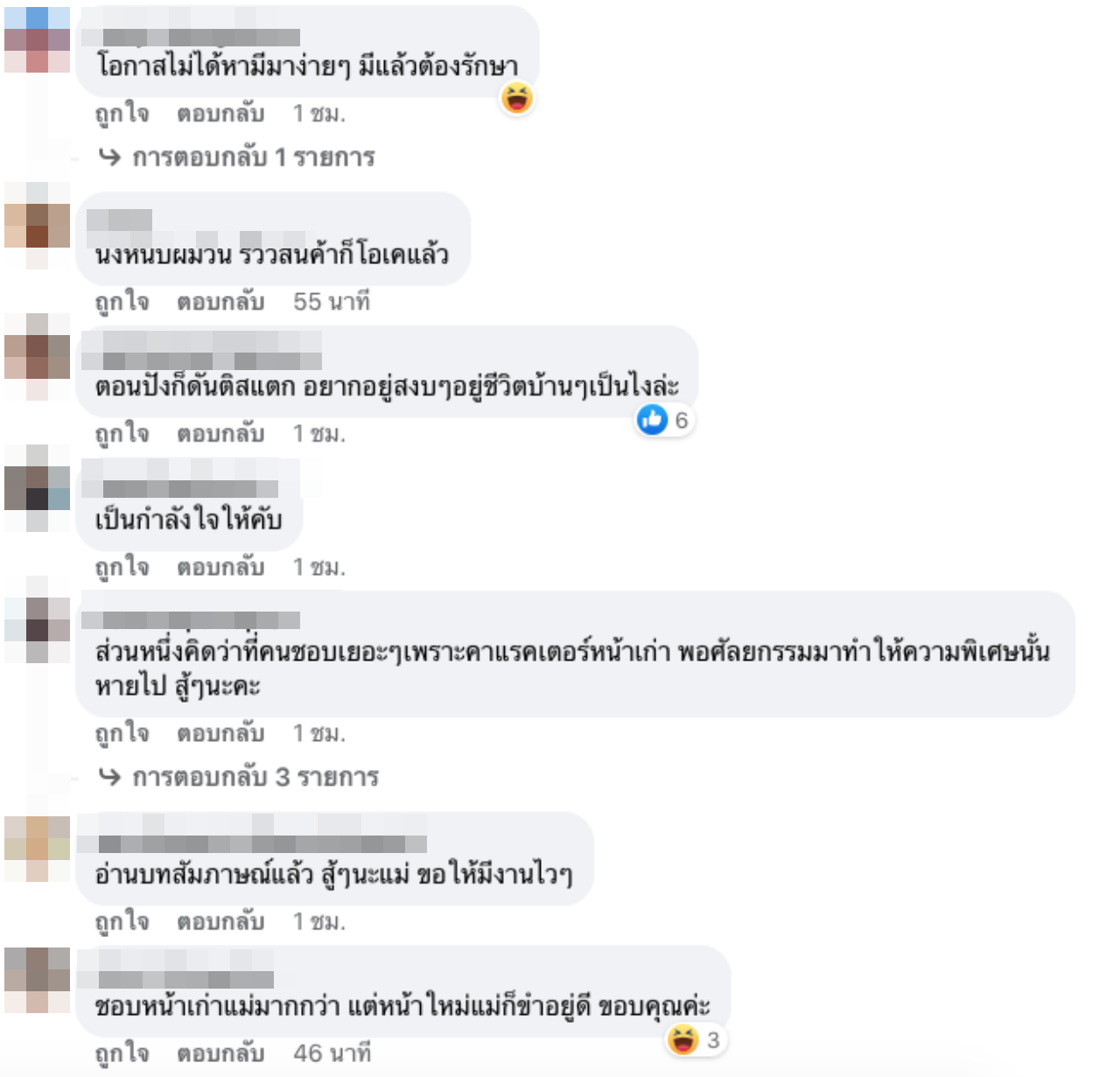The image size is (1120, 1077).
Task: Reply to the comment posted 55 นาที ago
Action: coord(220,302)
